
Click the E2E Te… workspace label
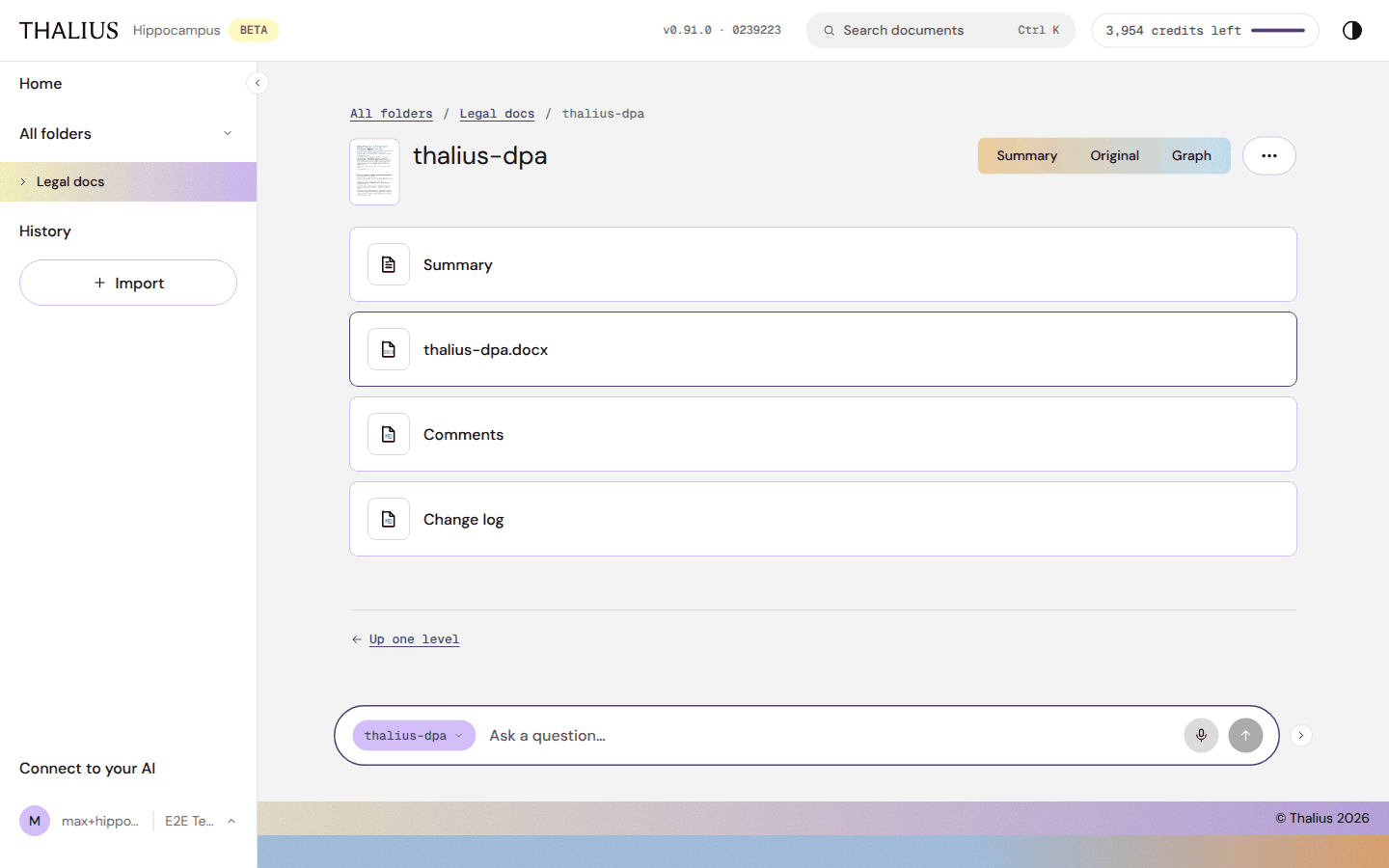(189, 821)
